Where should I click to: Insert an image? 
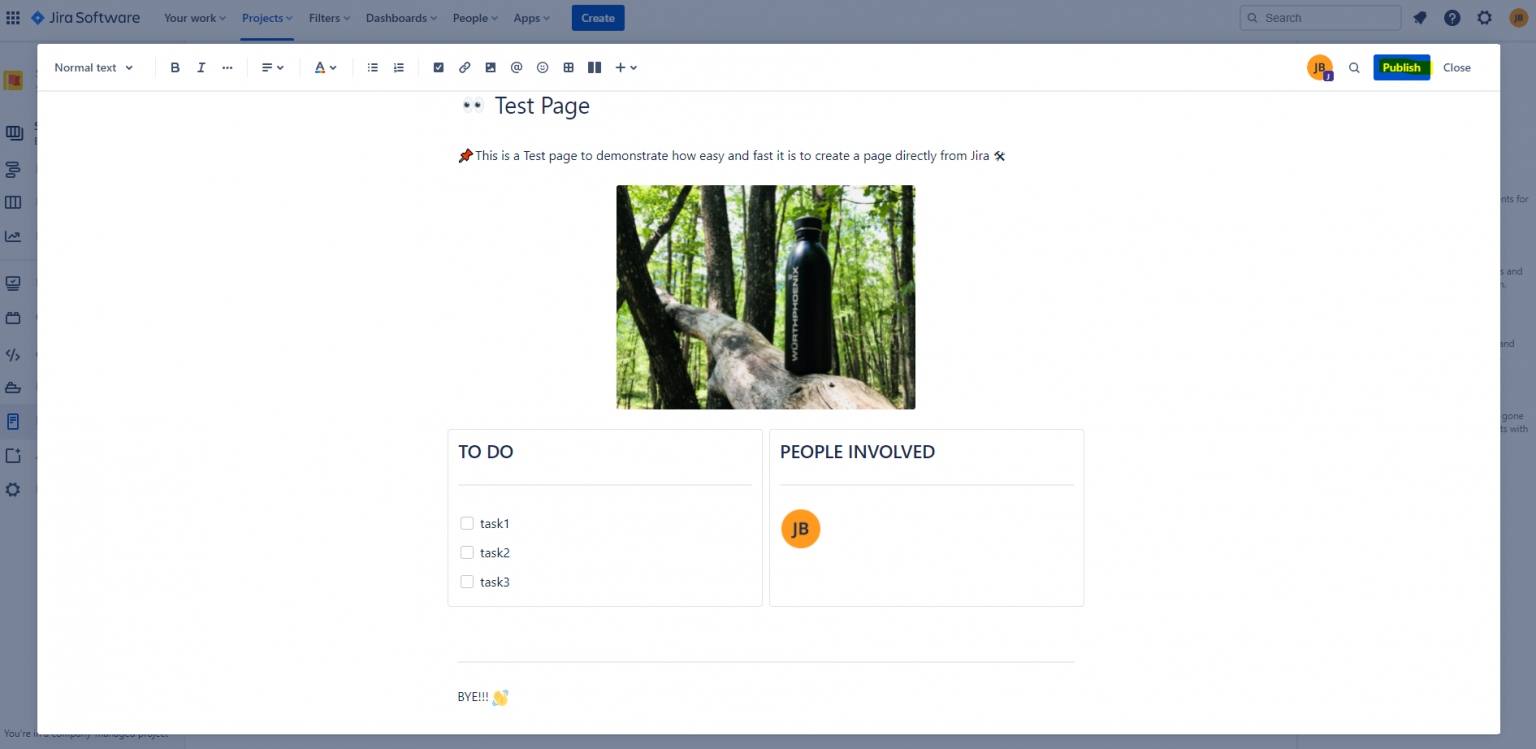click(x=490, y=67)
